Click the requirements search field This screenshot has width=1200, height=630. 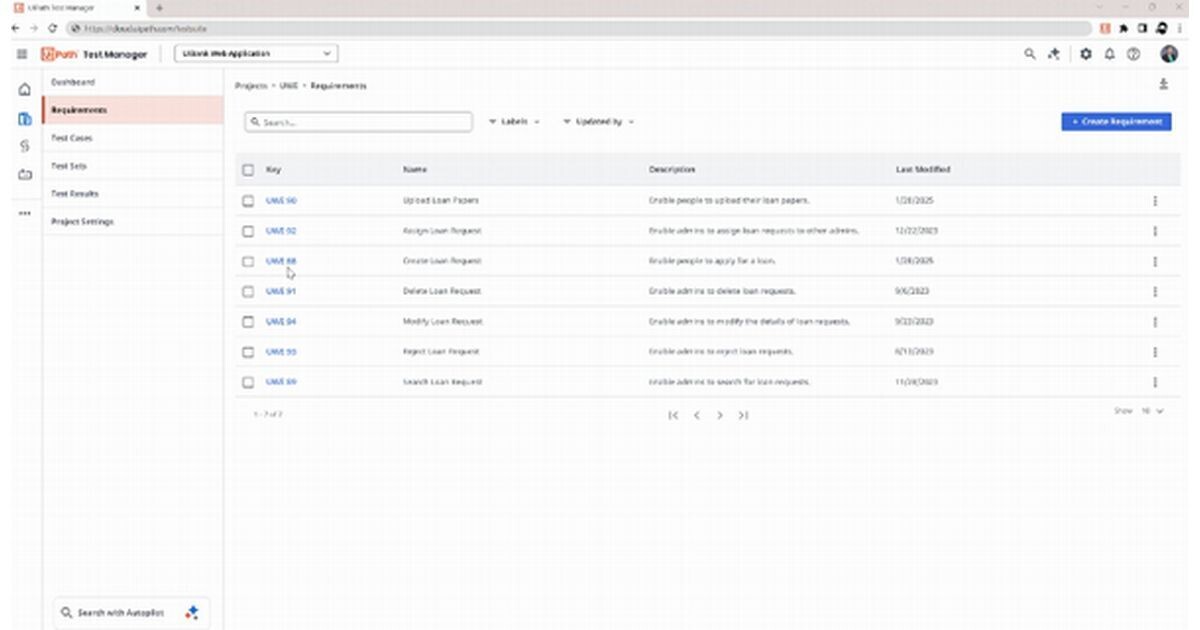coord(360,122)
